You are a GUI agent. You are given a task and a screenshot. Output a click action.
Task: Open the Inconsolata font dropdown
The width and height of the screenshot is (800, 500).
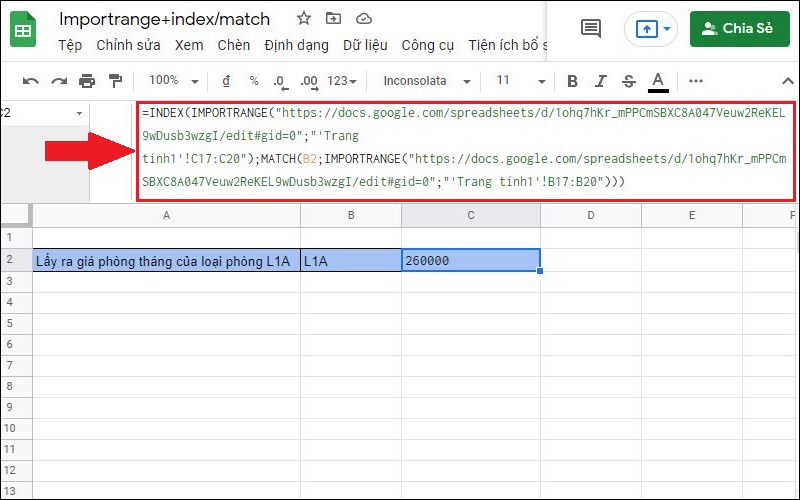click(x=427, y=81)
